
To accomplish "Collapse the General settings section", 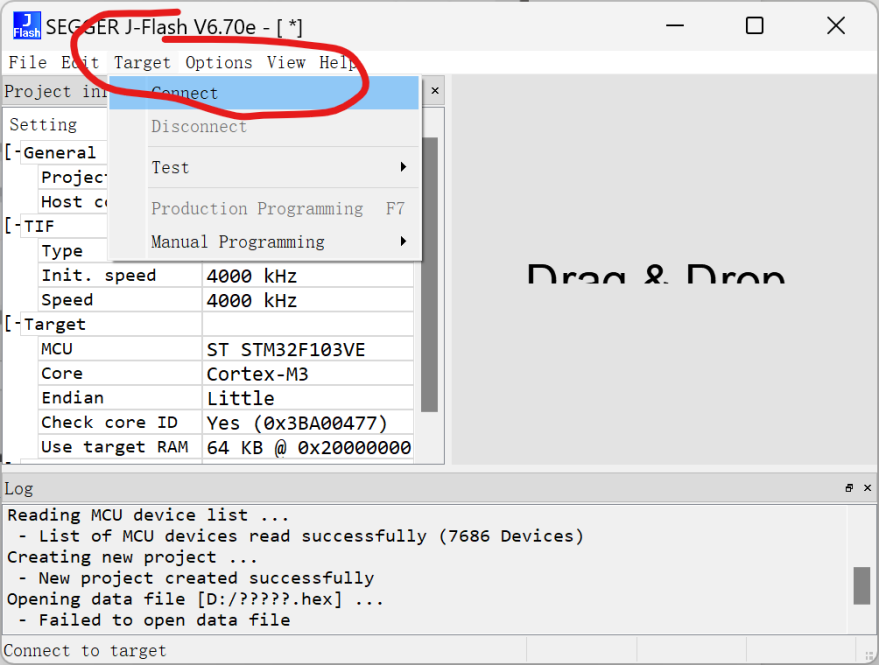I will point(13,153).
